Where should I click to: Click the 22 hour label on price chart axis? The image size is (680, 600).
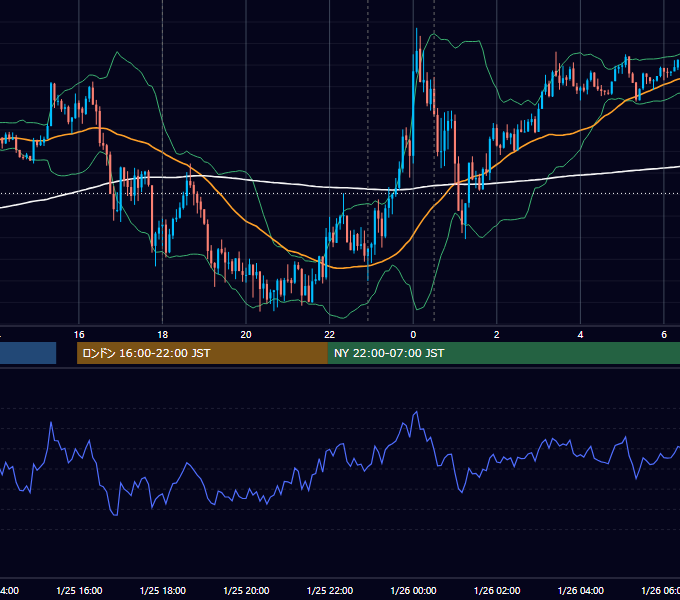click(330, 335)
